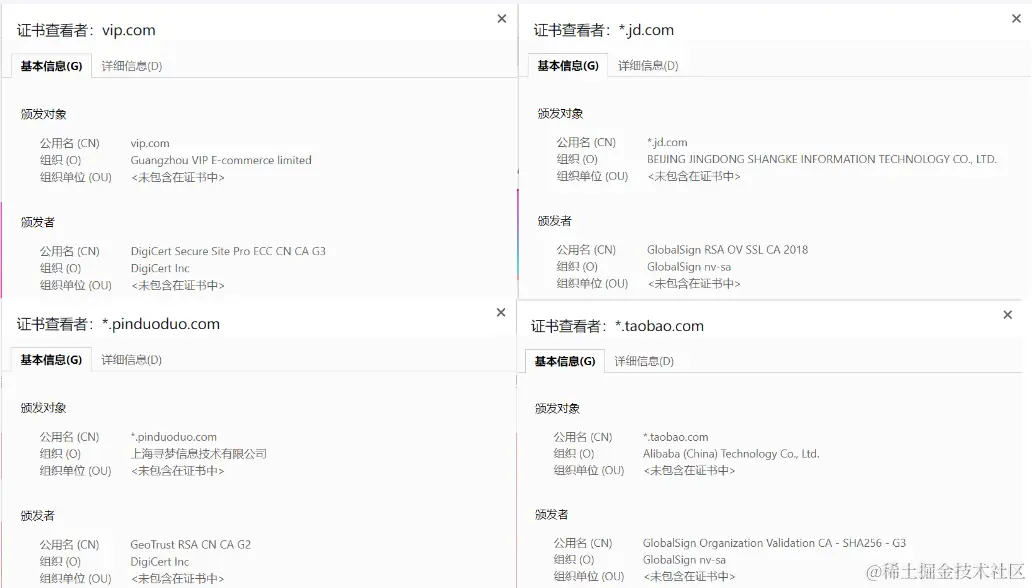Viewport: 1032px width, 588px height.
Task: Select 基本信息(G) tab in *.jd.com viewer
Action: (x=568, y=65)
